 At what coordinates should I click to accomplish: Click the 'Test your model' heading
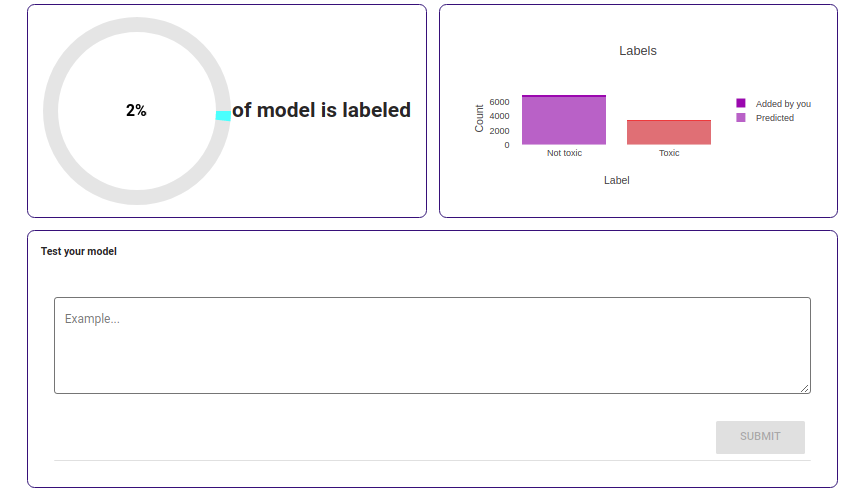click(x=79, y=251)
